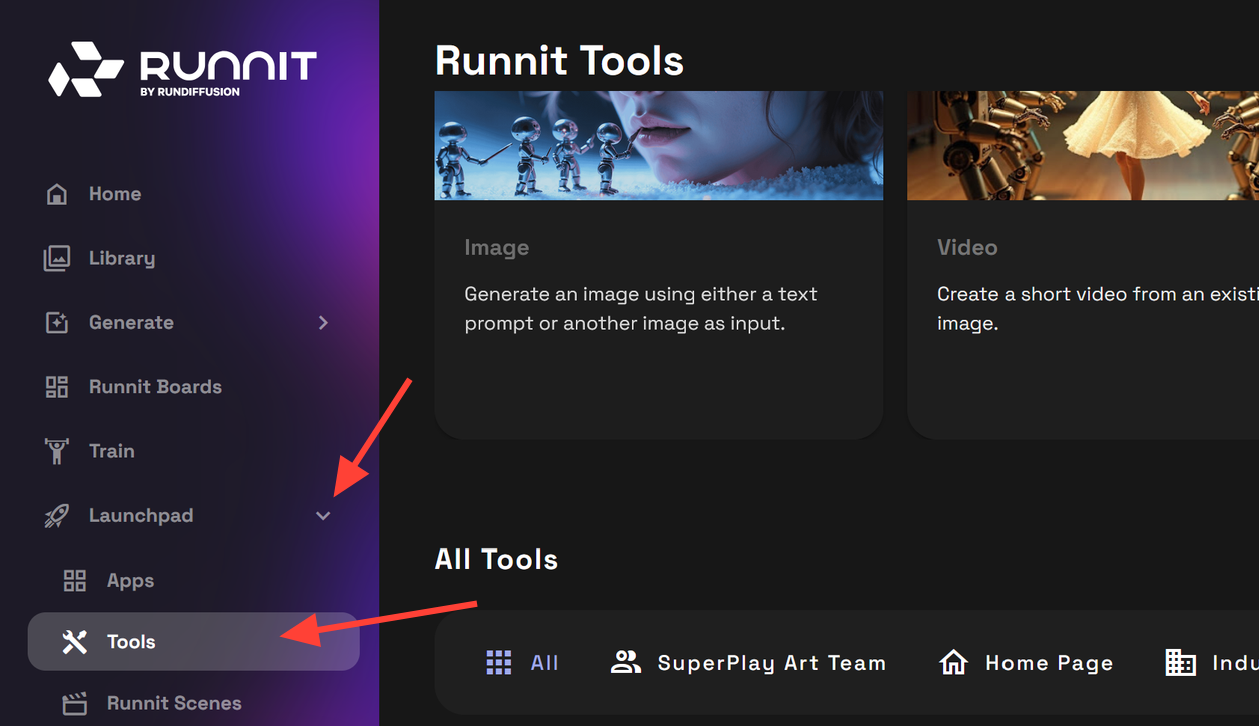1259x726 pixels.
Task: Click the building icon in filter bar
Action: [1181, 662]
